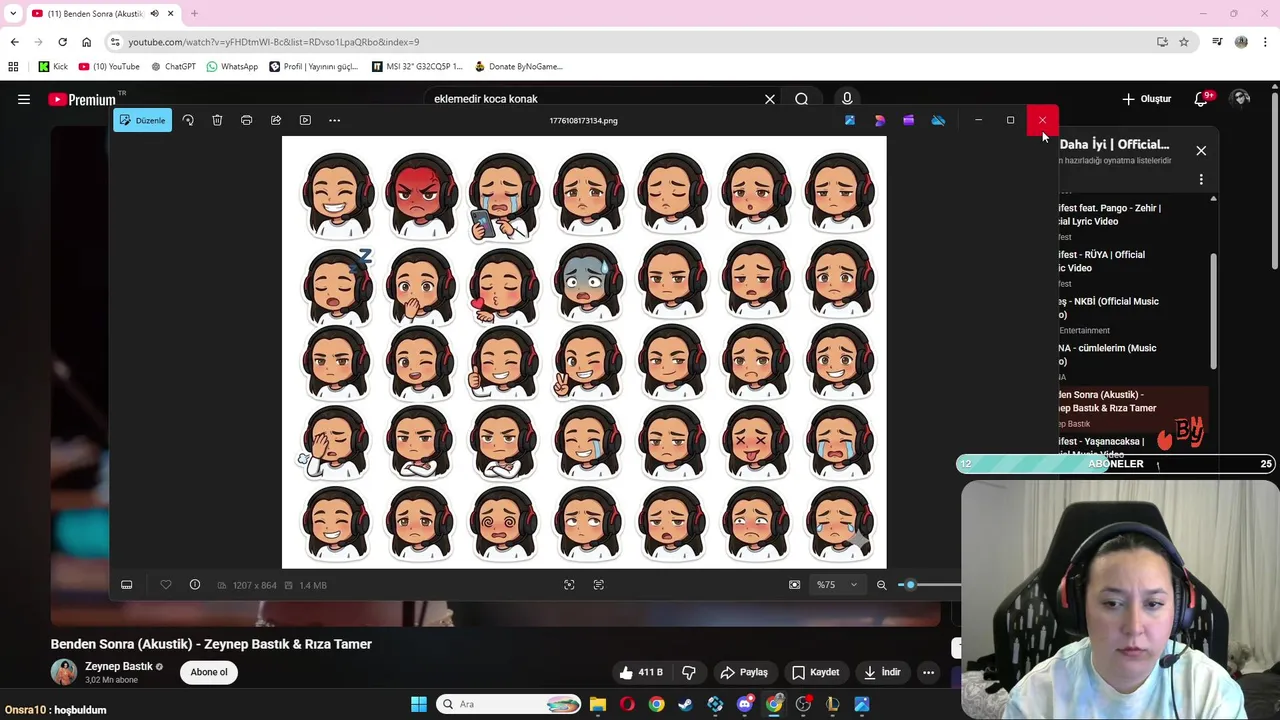
Task: Open the Zeynep Bastık channel link
Action: click(118, 666)
